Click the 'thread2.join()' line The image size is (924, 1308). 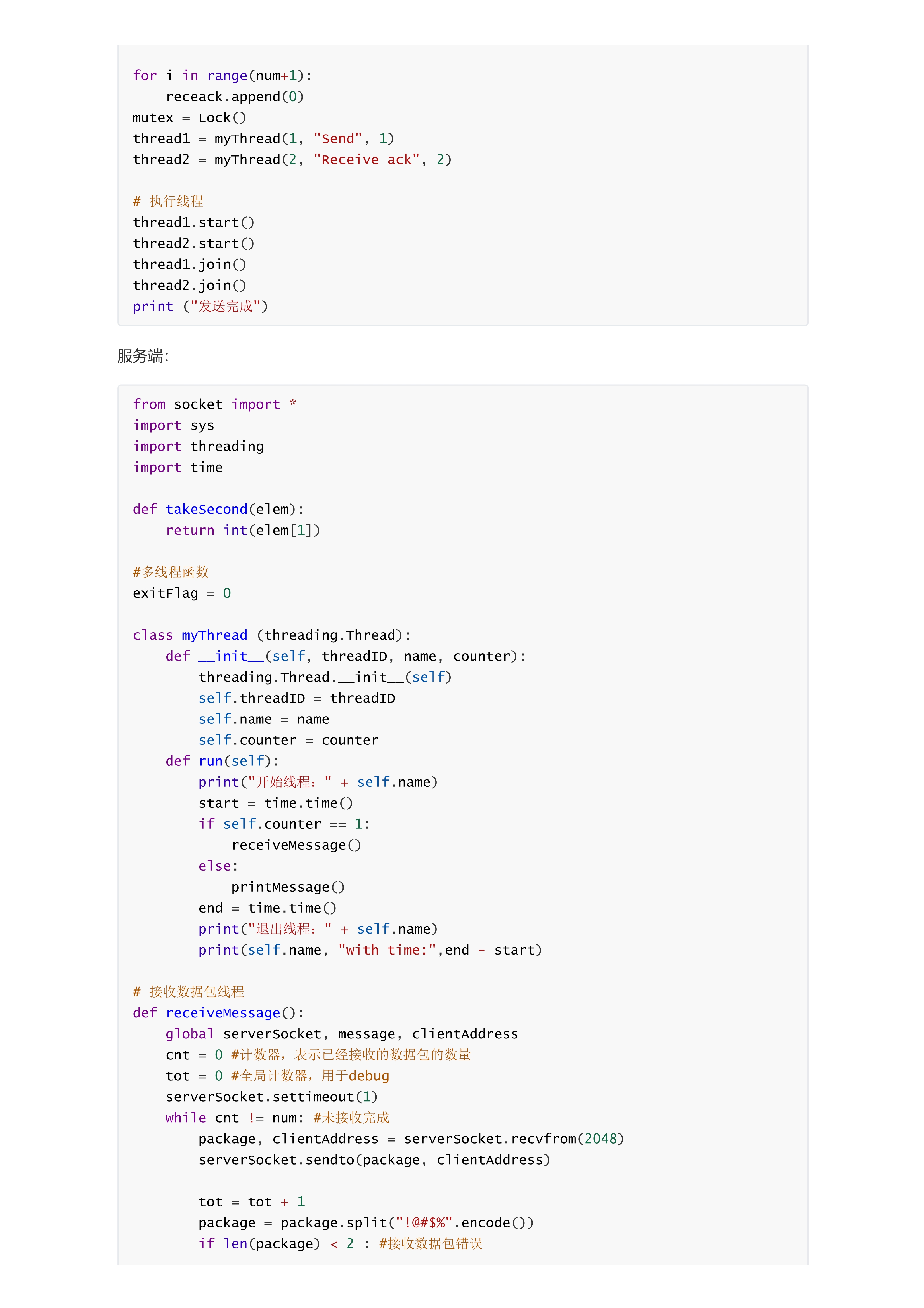tap(190, 286)
